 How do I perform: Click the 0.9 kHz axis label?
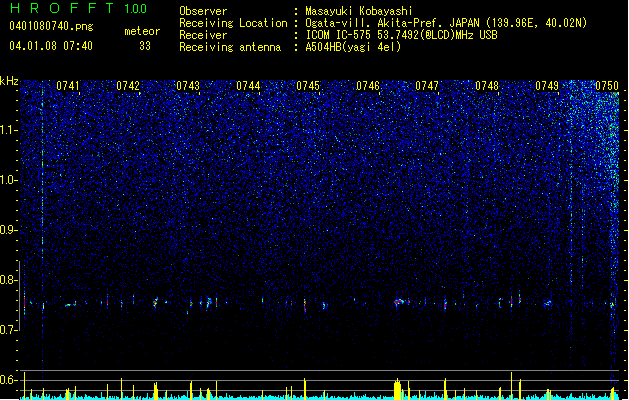pyautogui.click(x=8, y=230)
